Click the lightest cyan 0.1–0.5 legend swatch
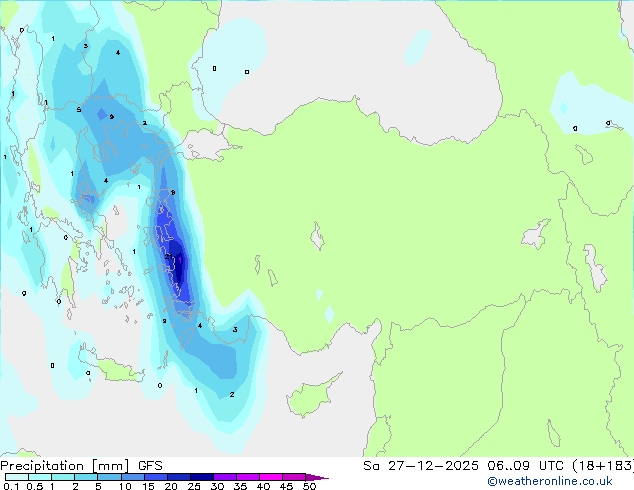The height and width of the screenshot is (490, 634). tap(17, 477)
